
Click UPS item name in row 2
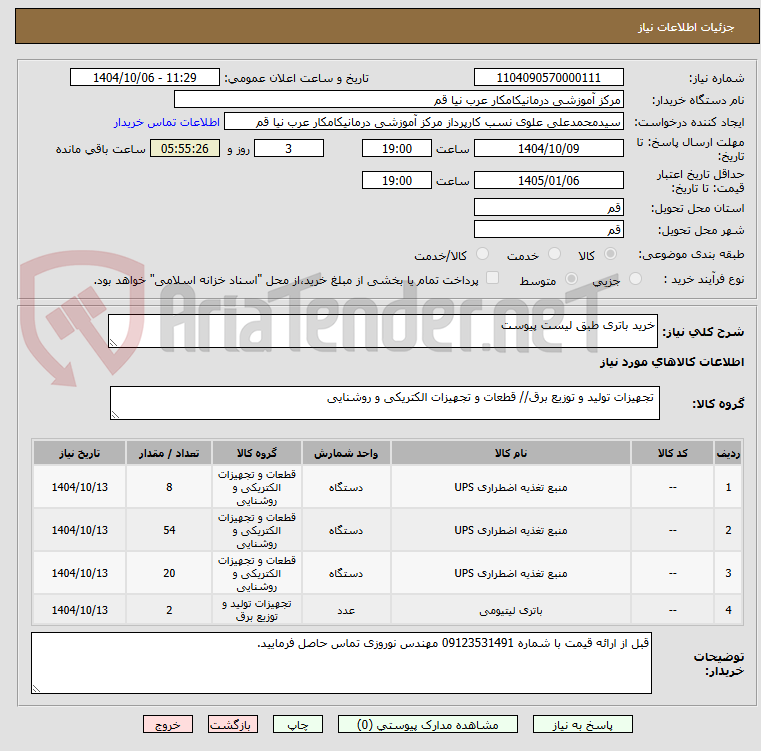click(x=511, y=530)
